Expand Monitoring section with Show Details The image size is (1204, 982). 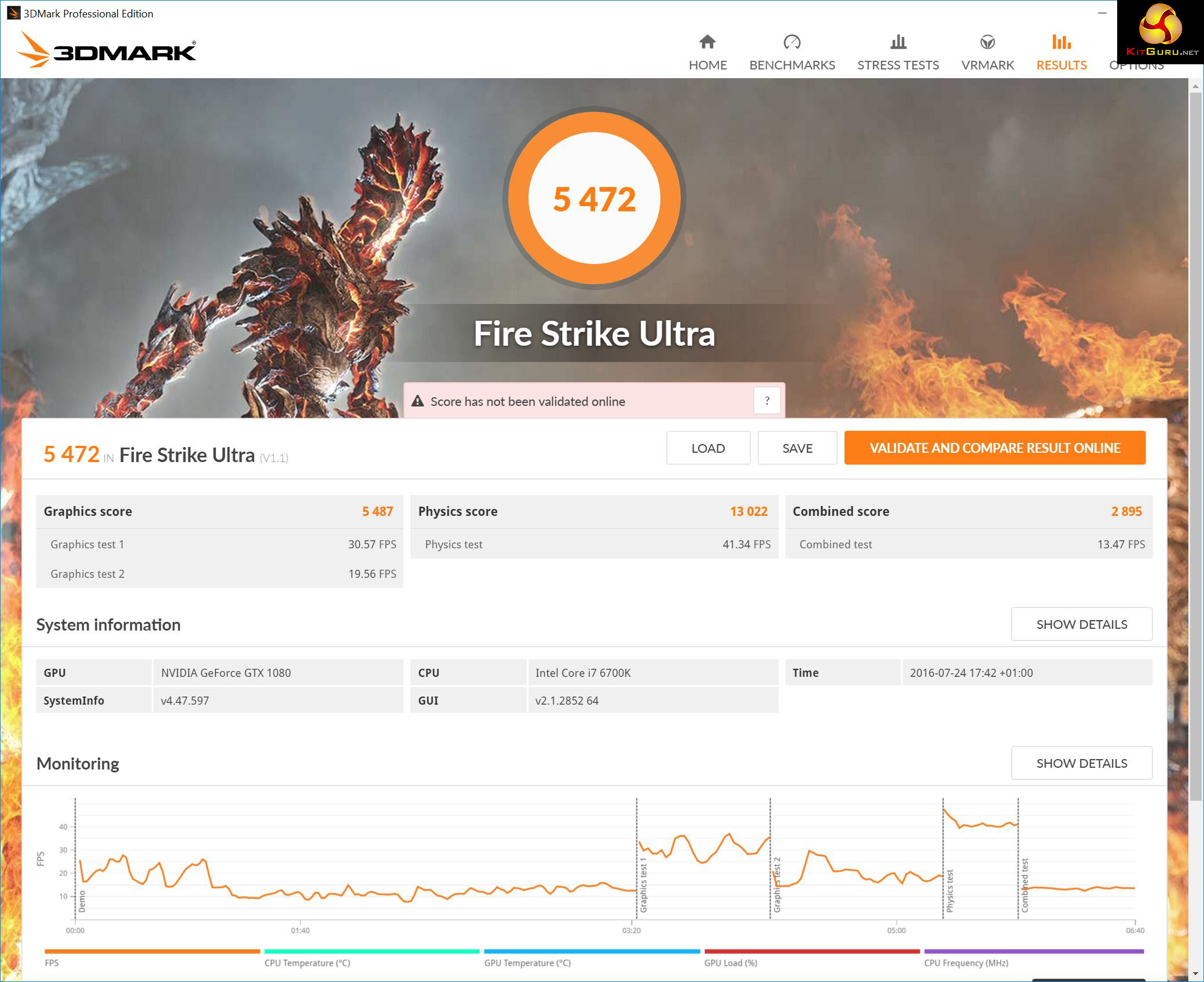click(x=1081, y=763)
